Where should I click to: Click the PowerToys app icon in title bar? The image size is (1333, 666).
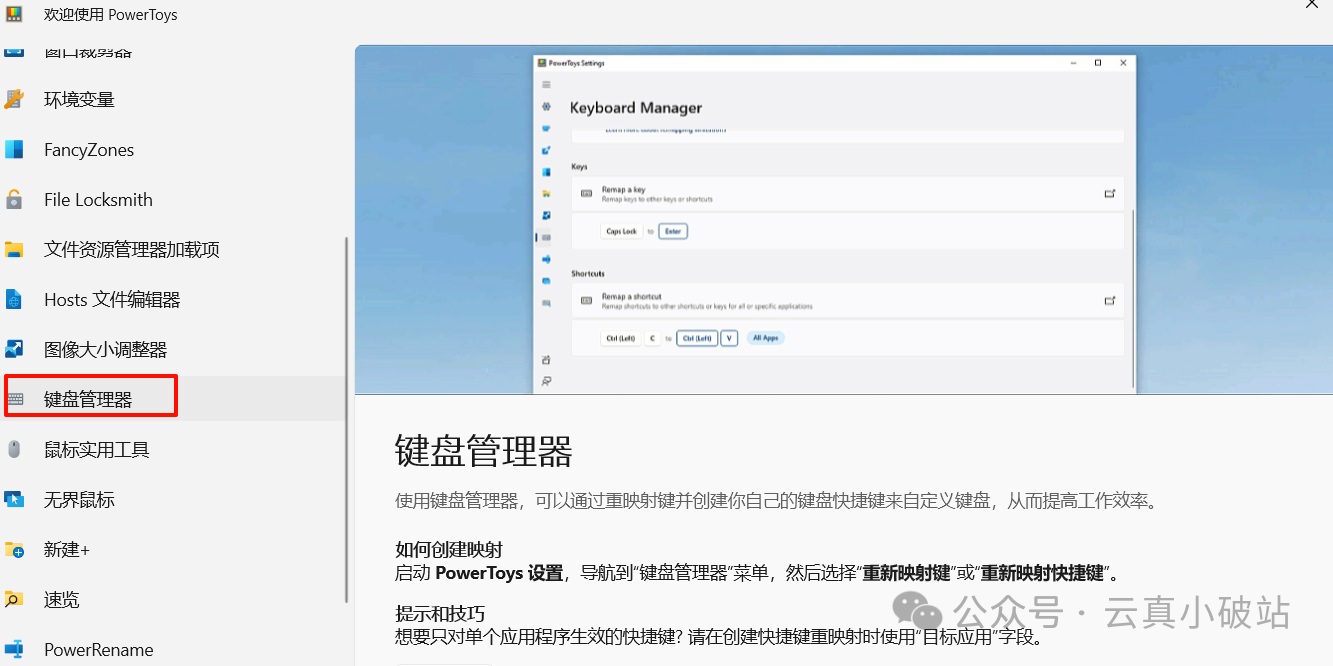pos(13,14)
